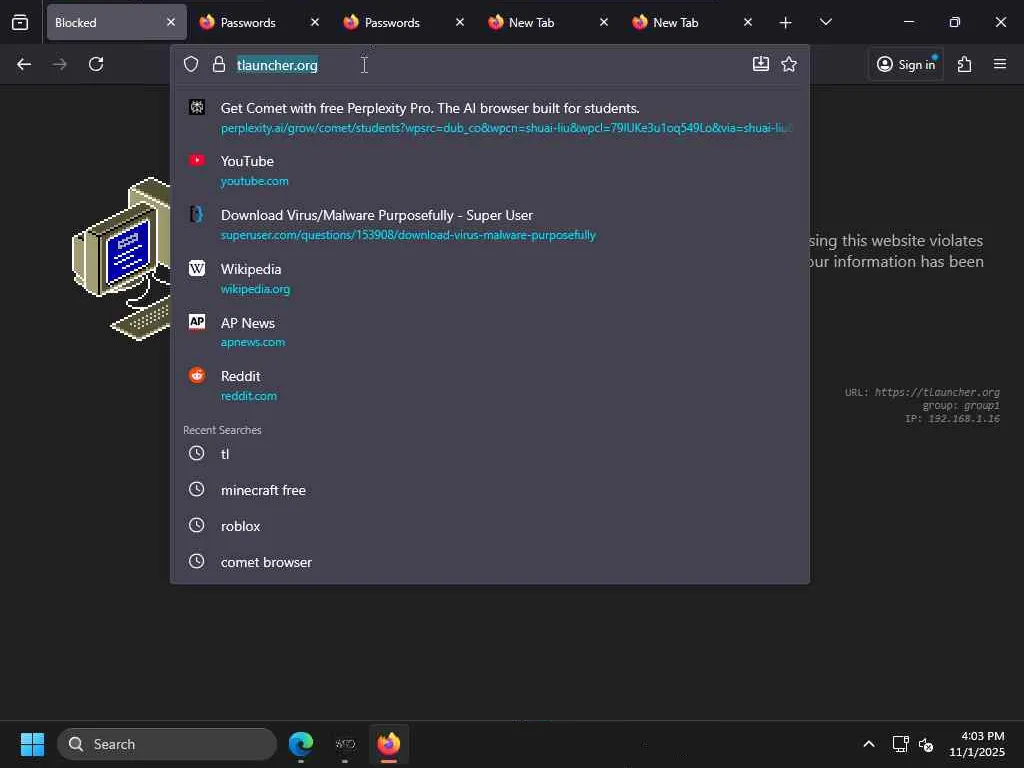The width and height of the screenshot is (1024, 768).
Task: Click the Perplexity suggestion icon
Action: 197,107
